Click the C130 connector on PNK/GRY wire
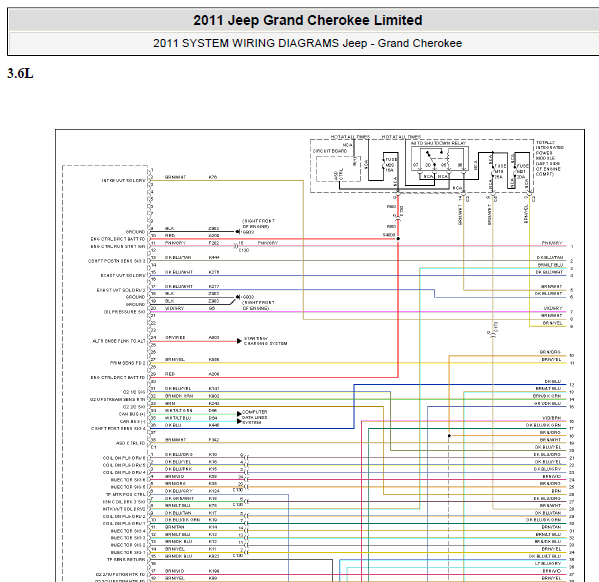 [x=237, y=246]
